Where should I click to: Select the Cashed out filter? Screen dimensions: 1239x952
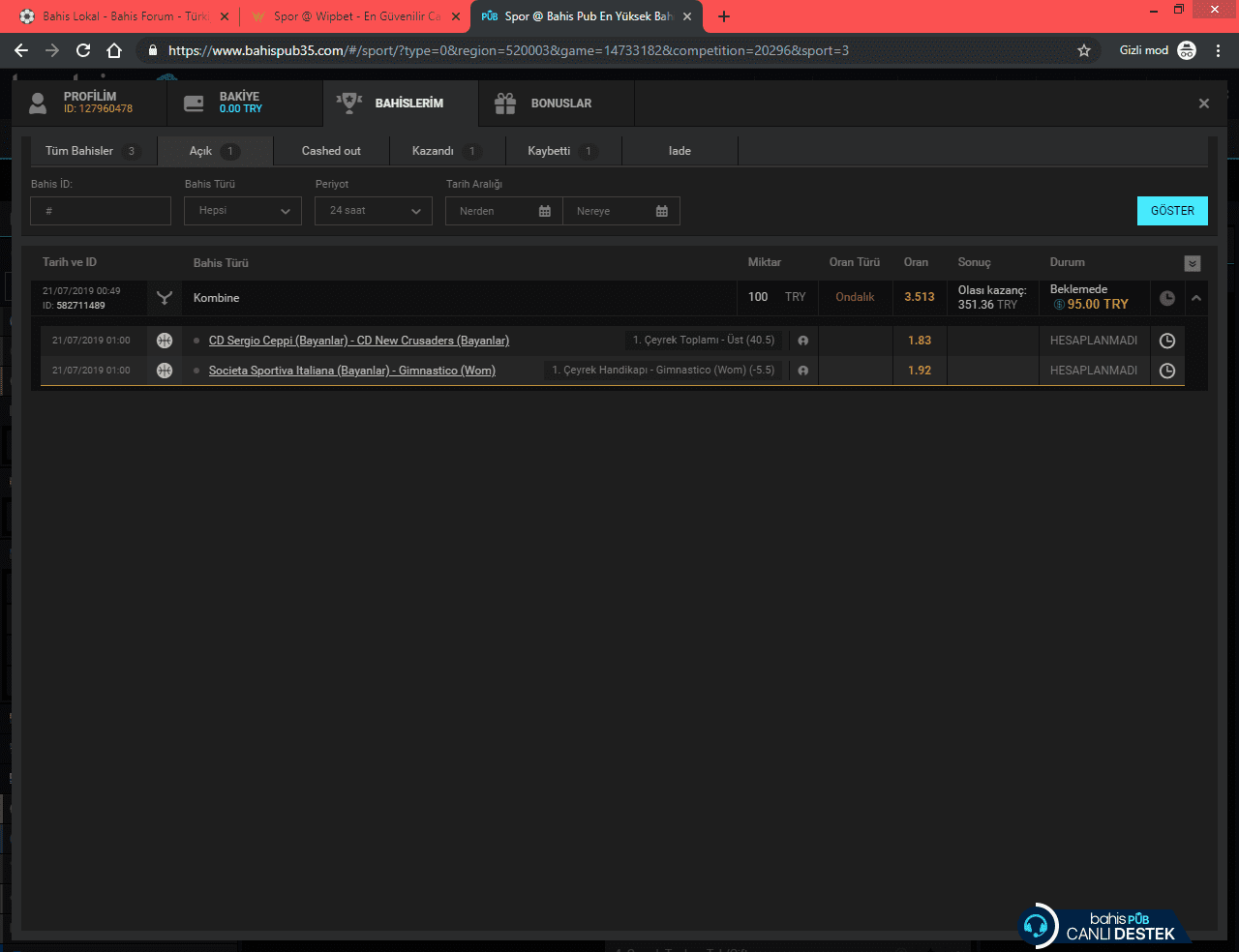coord(331,151)
